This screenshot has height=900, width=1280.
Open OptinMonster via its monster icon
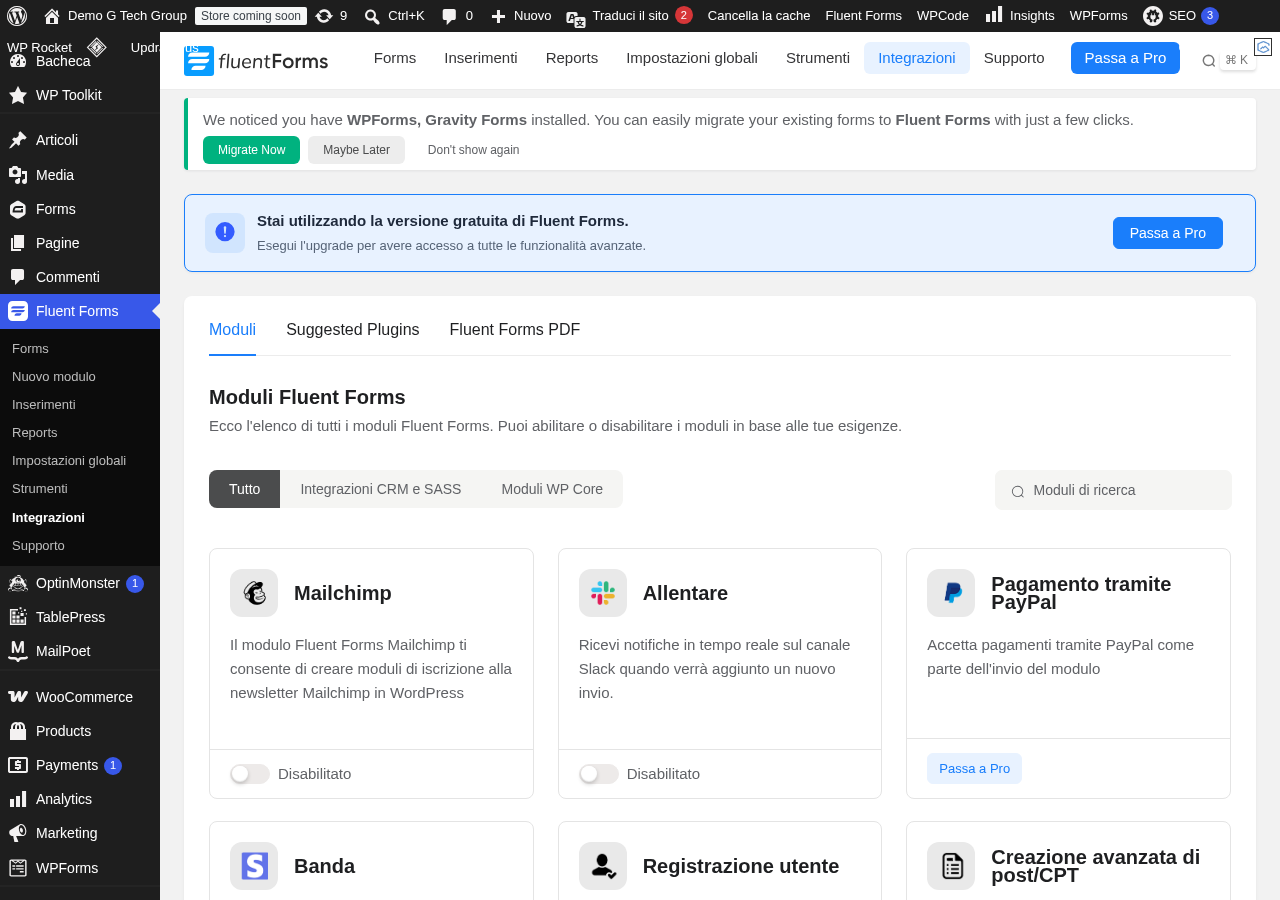tap(18, 583)
